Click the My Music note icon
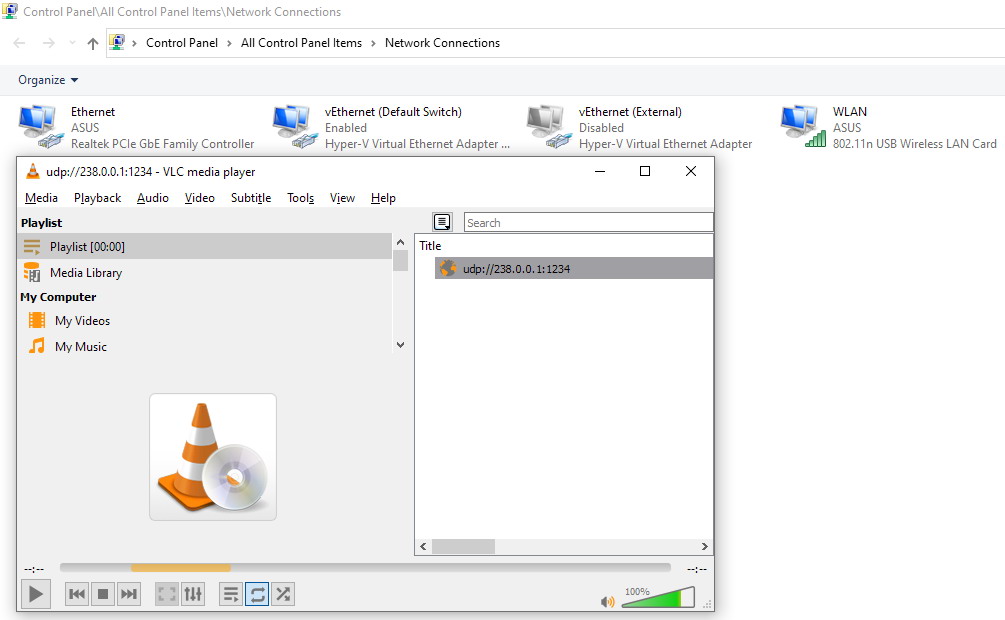 click(37, 346)
